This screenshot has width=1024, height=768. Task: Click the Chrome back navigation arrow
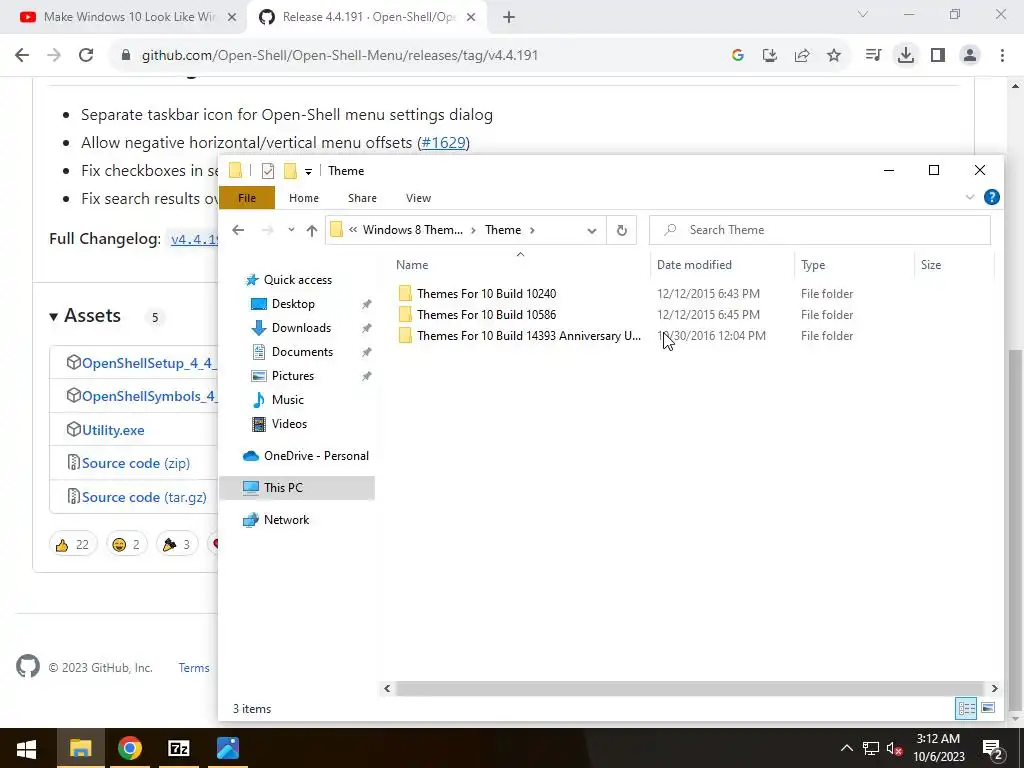click(22, 56)
